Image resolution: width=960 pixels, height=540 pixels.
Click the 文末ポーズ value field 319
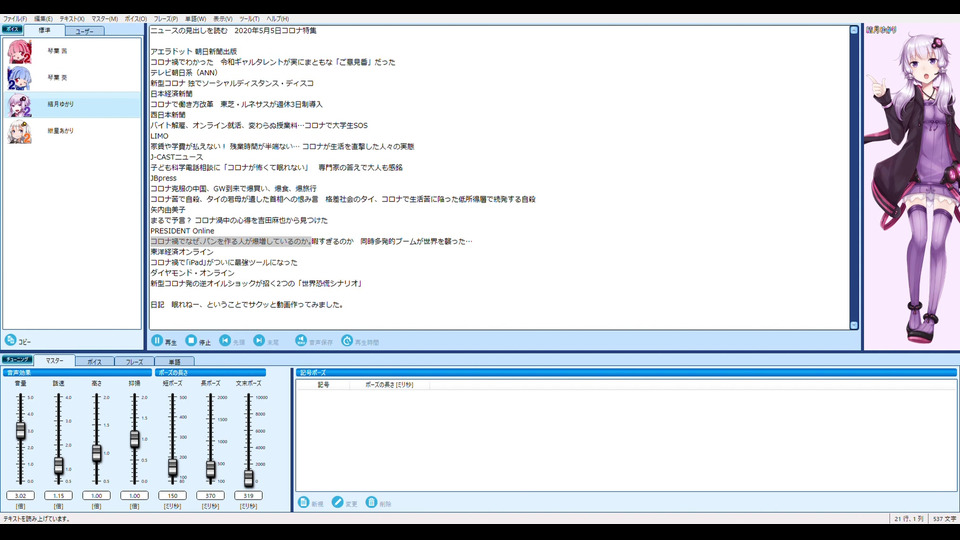coord(249,495)
